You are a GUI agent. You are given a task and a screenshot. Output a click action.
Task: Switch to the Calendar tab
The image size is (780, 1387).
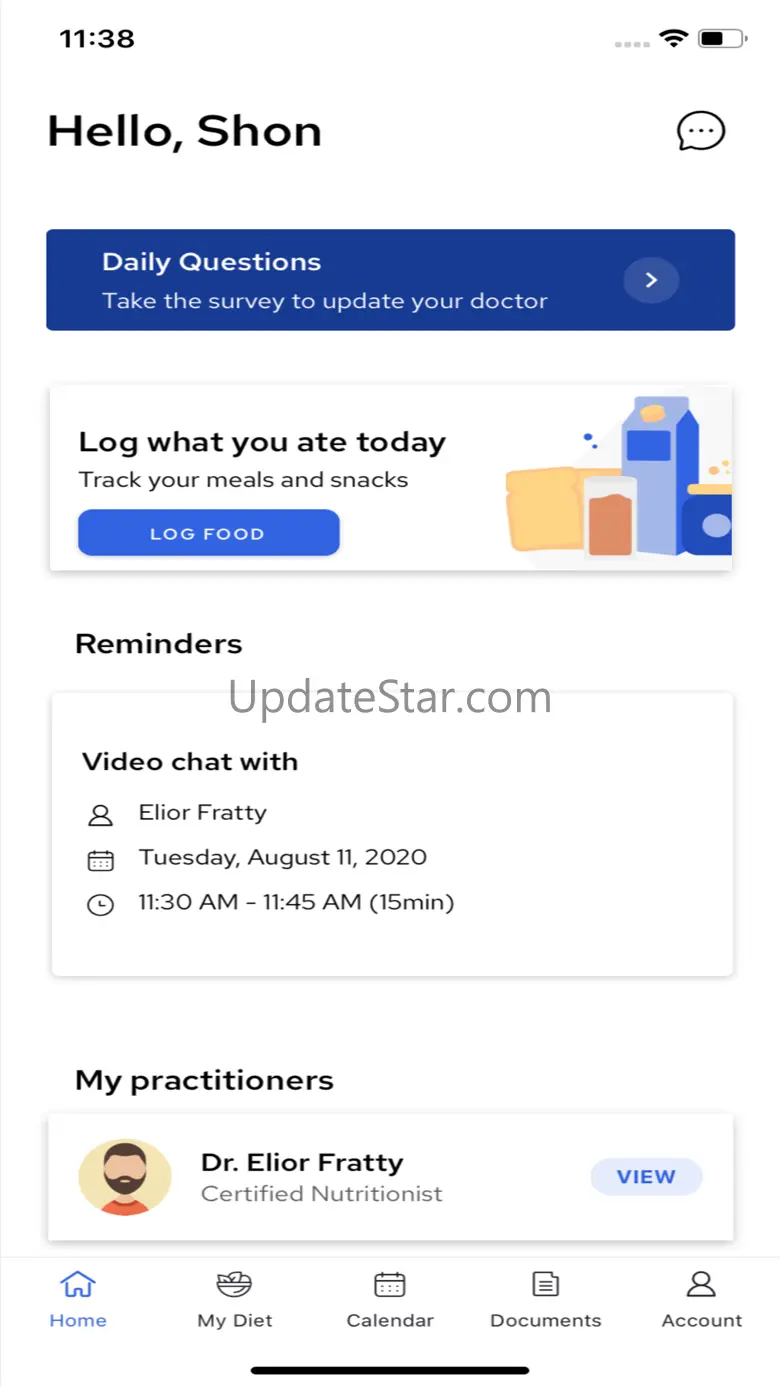390,1300
